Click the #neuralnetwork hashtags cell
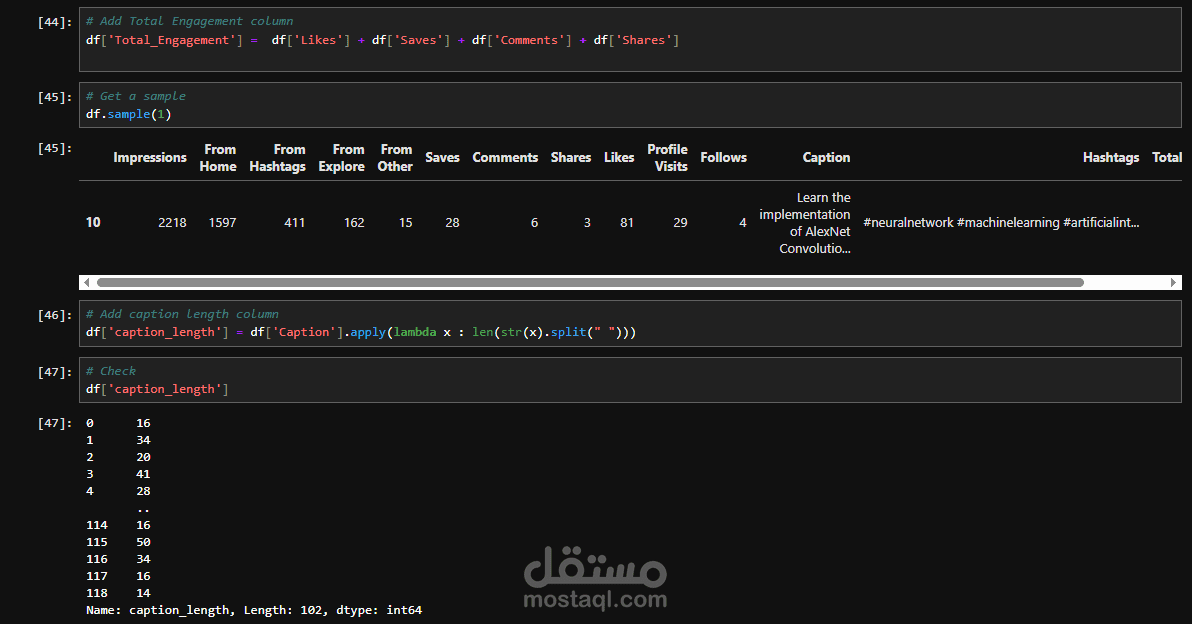1192x624 pixels. pyautogui.click(x=1001, y=223)
